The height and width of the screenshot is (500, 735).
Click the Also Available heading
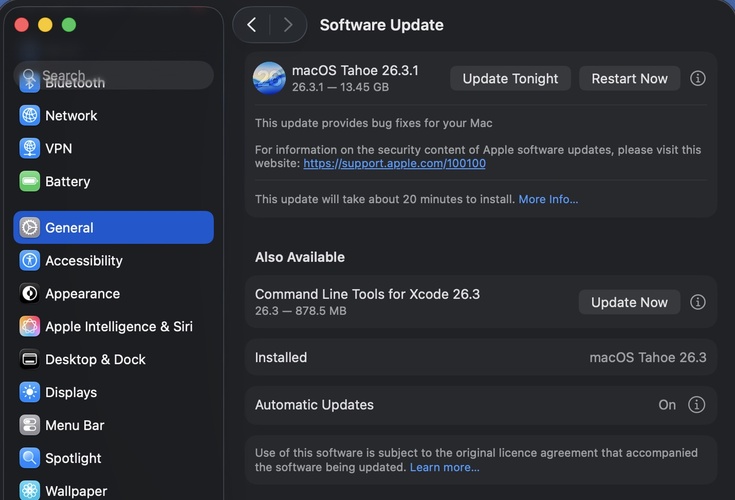pyautogui.click(x=300, y=257)
